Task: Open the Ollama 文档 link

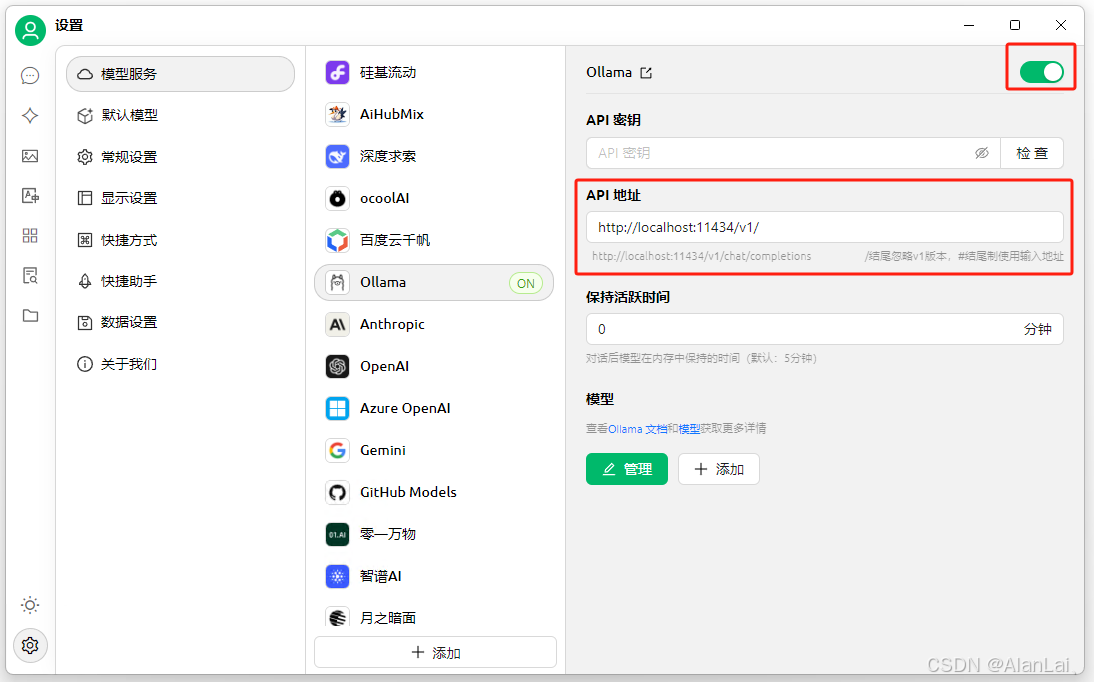Action: pos(637,429)
